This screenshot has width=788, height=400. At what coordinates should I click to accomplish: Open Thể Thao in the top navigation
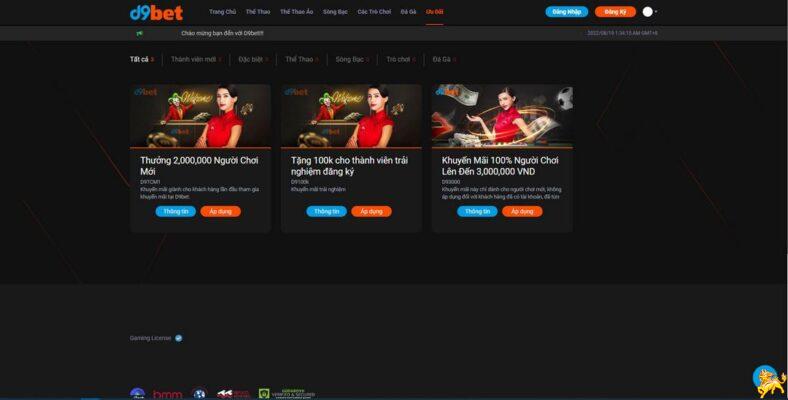click(258, 12)
